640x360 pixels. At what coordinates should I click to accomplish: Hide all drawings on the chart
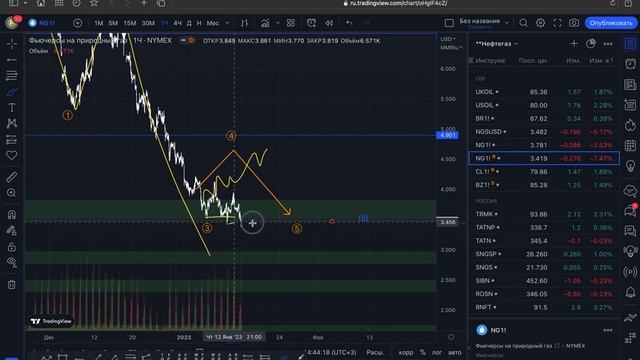coord(11,263)
